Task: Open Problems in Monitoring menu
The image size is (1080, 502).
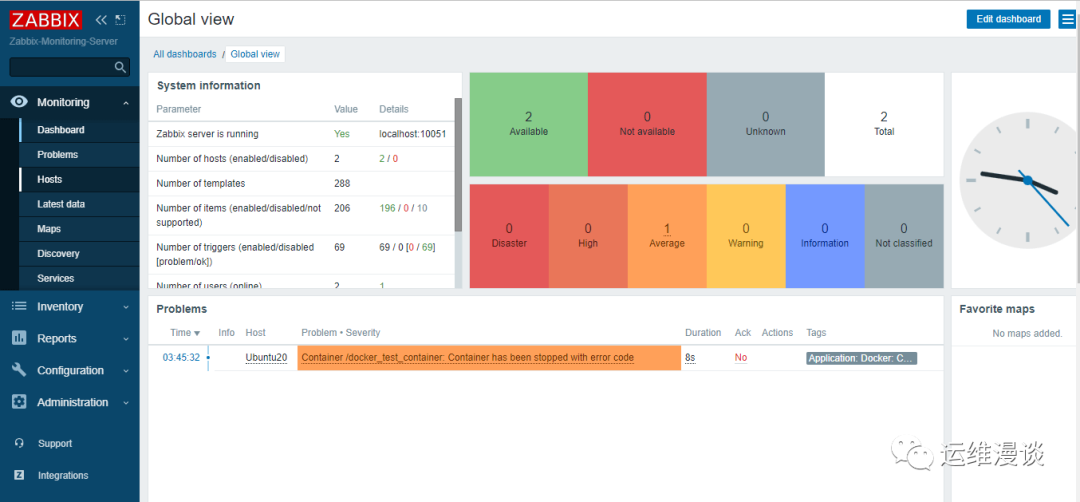Action: click(79, 154)
